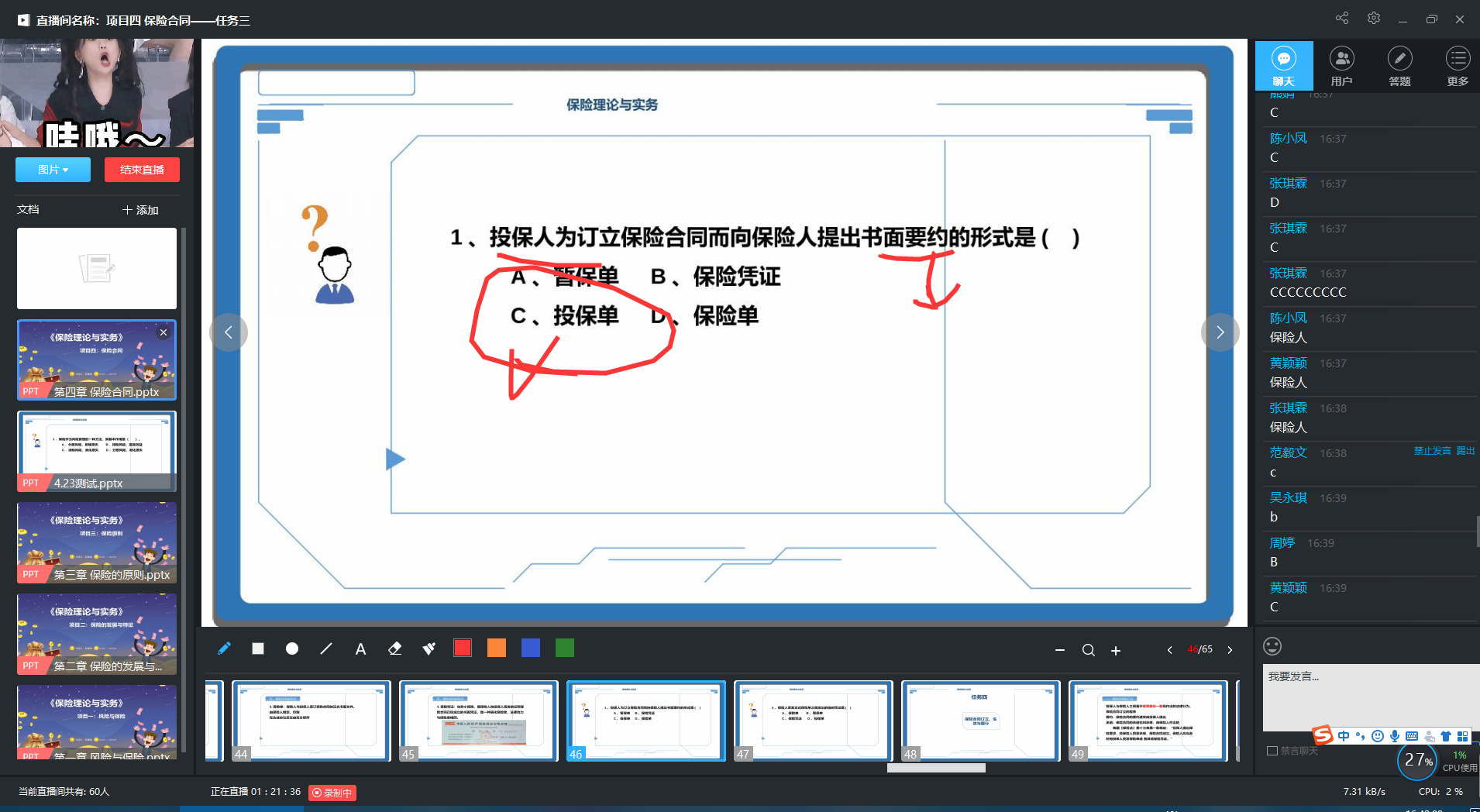Click the document list vertical scrollbar

click(x=184, y=488)
